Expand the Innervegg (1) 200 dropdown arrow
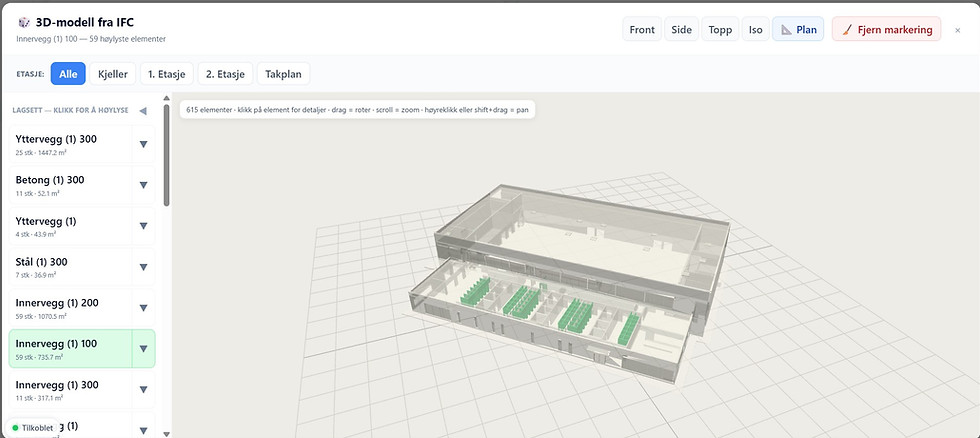 pyautogui.click(x=143, y=308)
